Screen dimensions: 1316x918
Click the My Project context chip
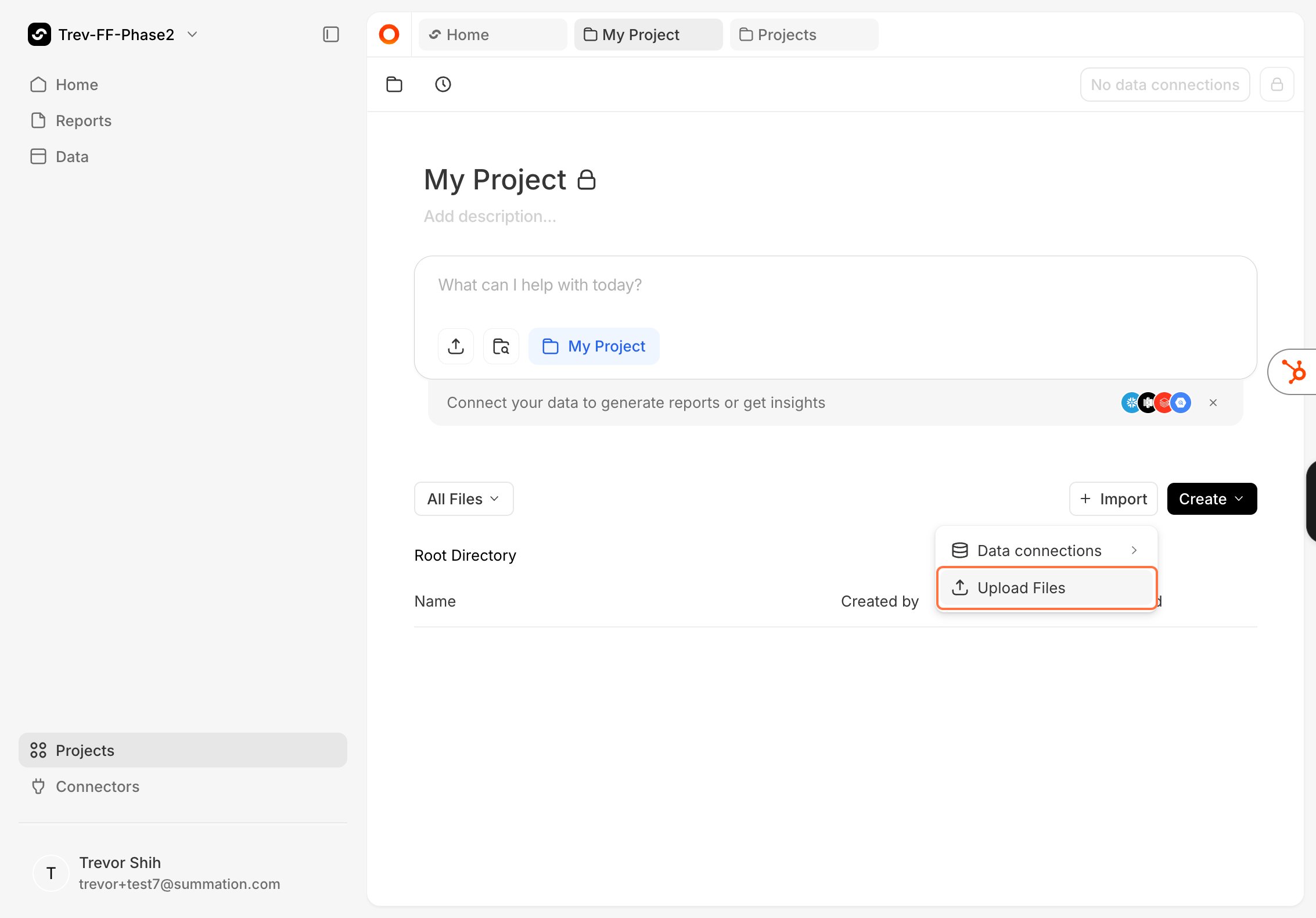(x=594, y=346)
